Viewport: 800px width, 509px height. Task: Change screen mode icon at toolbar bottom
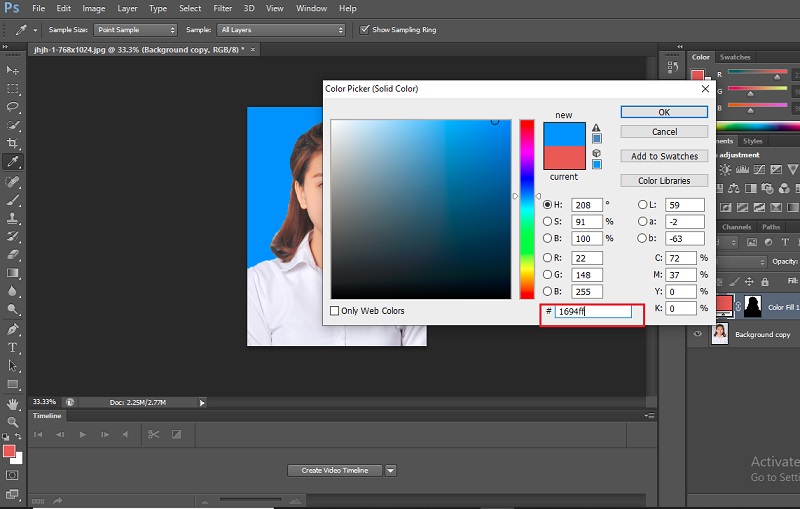click(x=13, y=494)
